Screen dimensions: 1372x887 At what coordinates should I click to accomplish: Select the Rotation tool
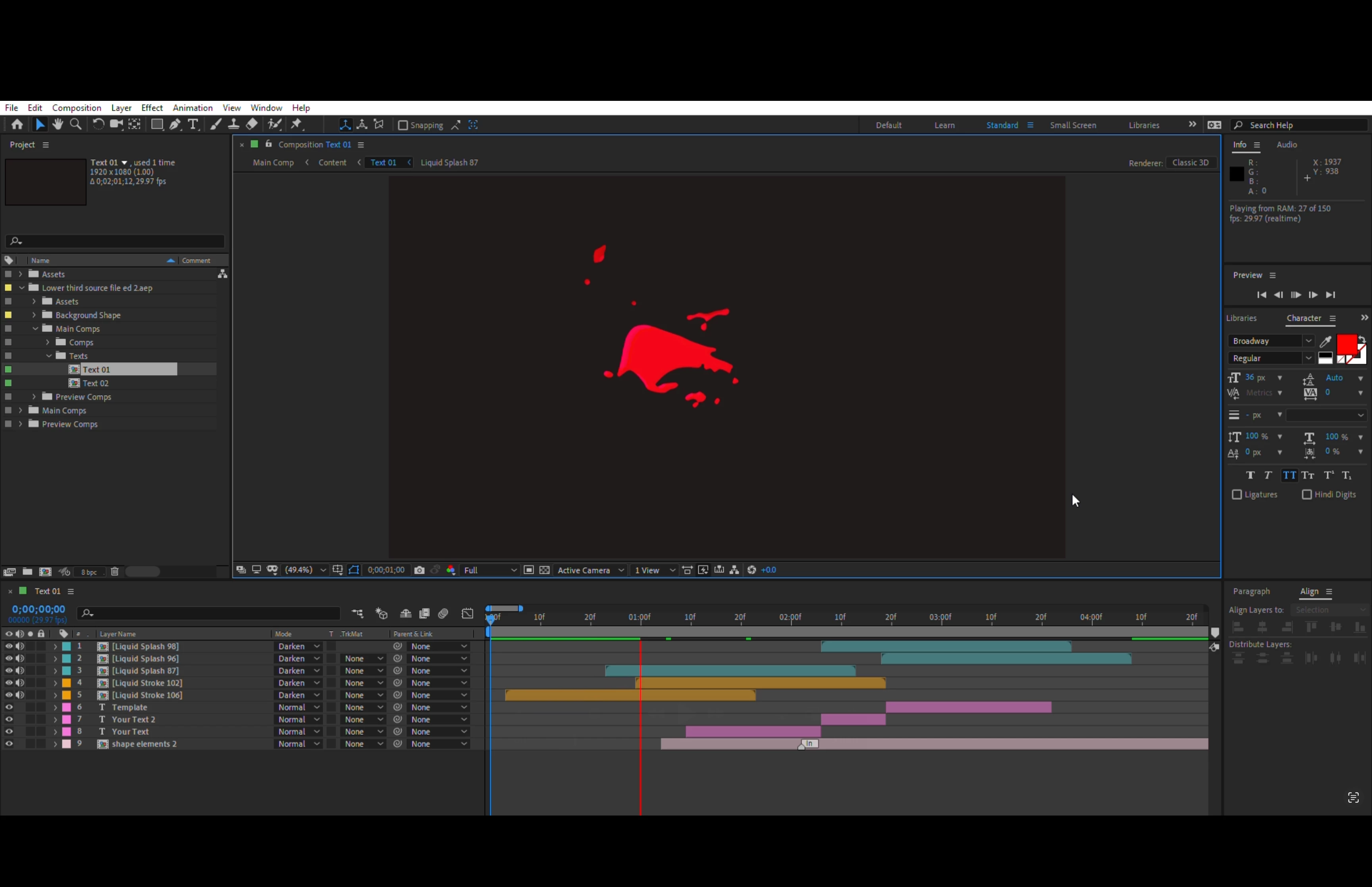click(x=98, y=124)
